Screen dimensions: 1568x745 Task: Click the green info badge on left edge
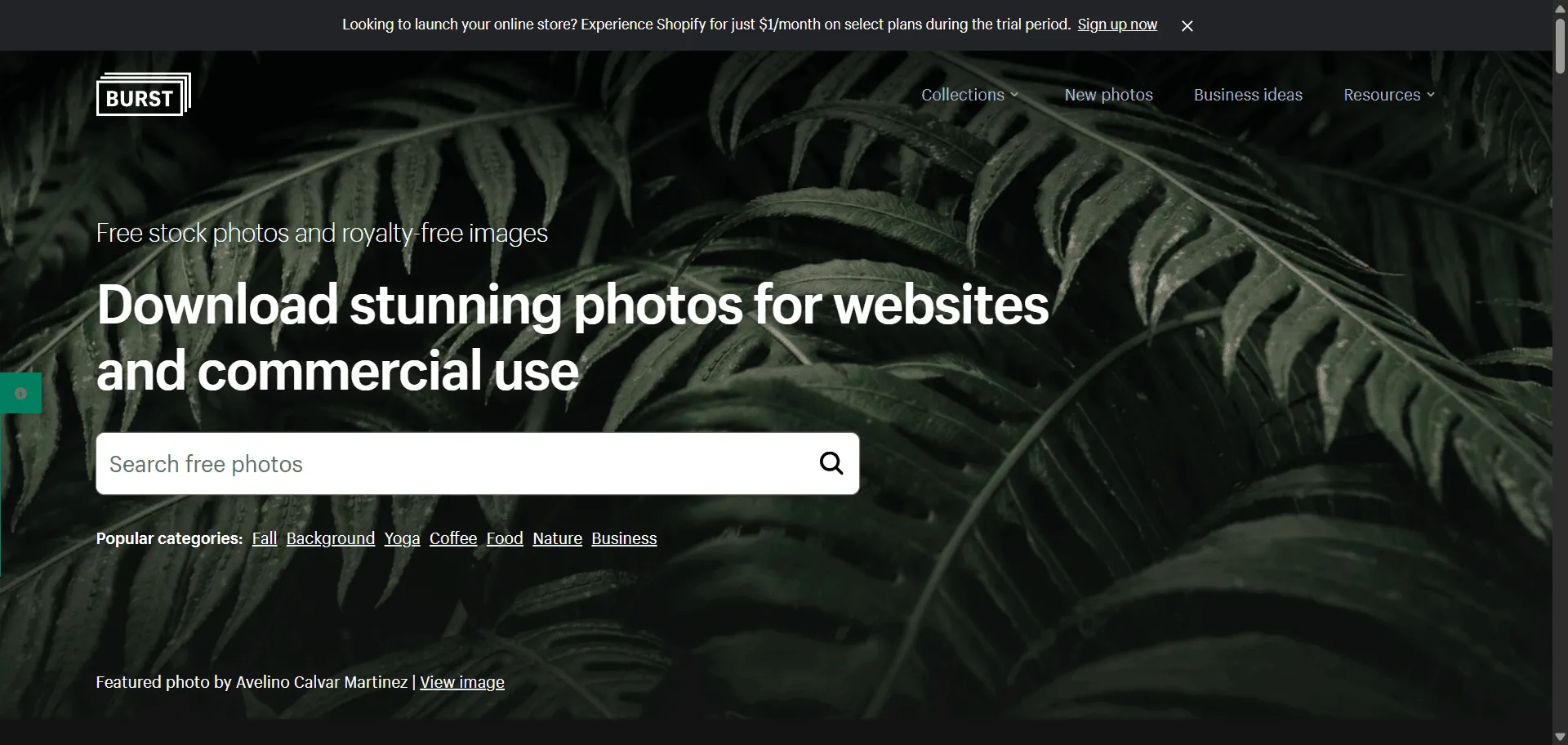pos(20,392)
